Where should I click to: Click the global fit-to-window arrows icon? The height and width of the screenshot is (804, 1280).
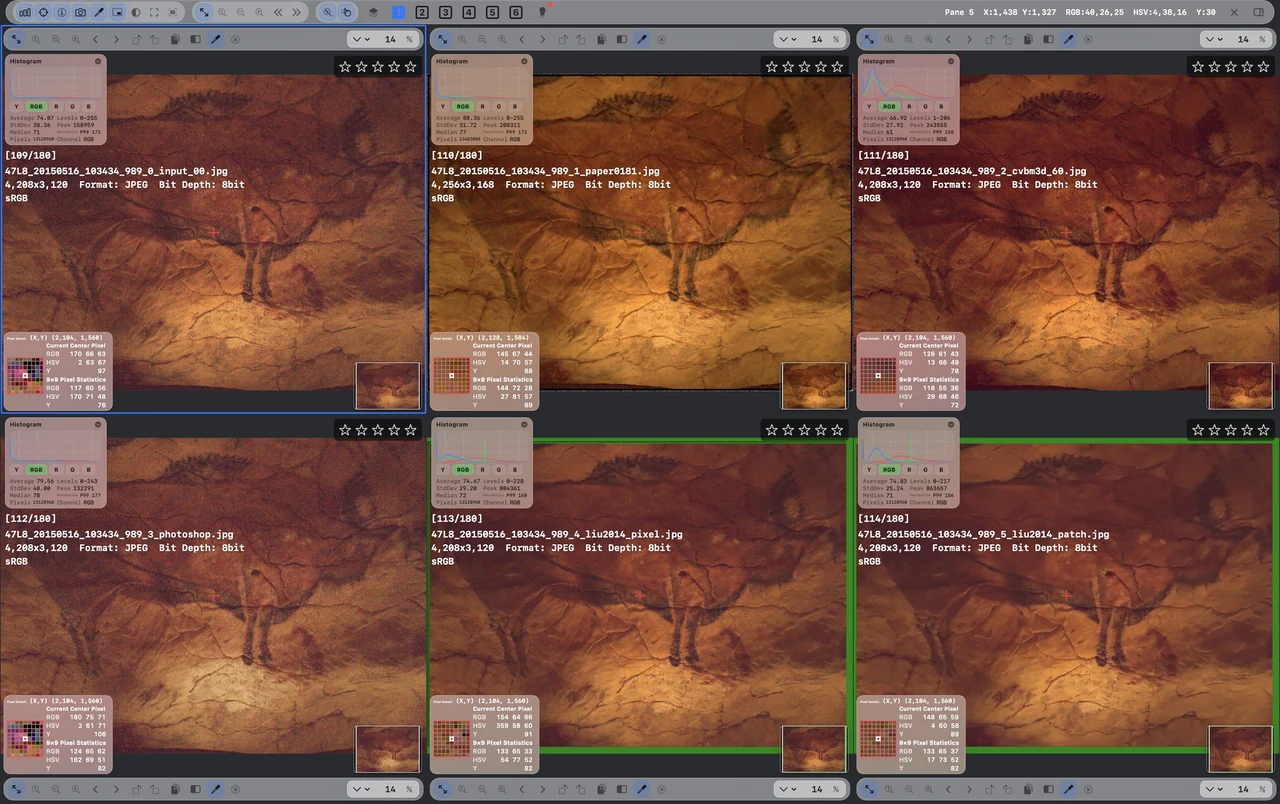(x=204, y=12)
